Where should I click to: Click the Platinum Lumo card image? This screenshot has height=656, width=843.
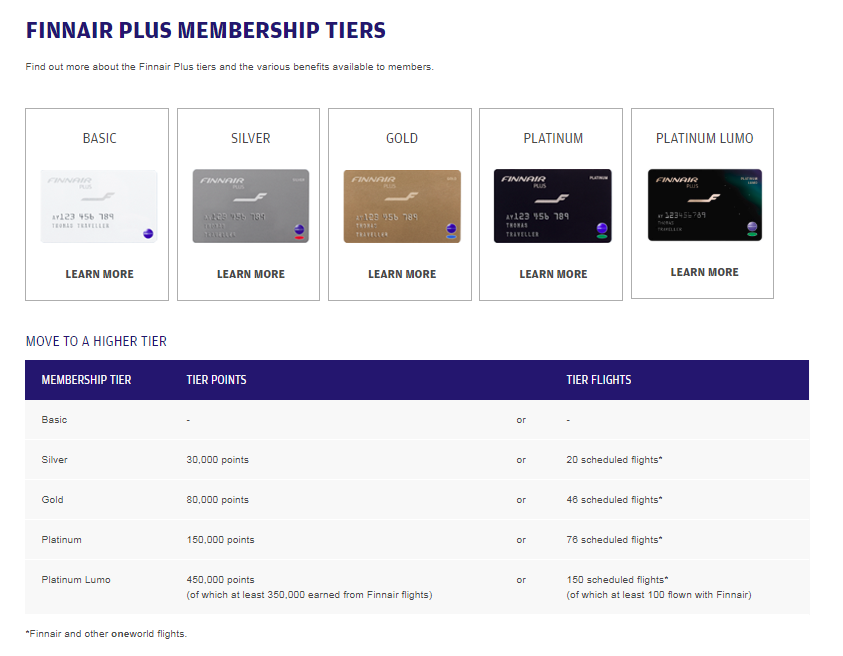[x=704, y=205]
